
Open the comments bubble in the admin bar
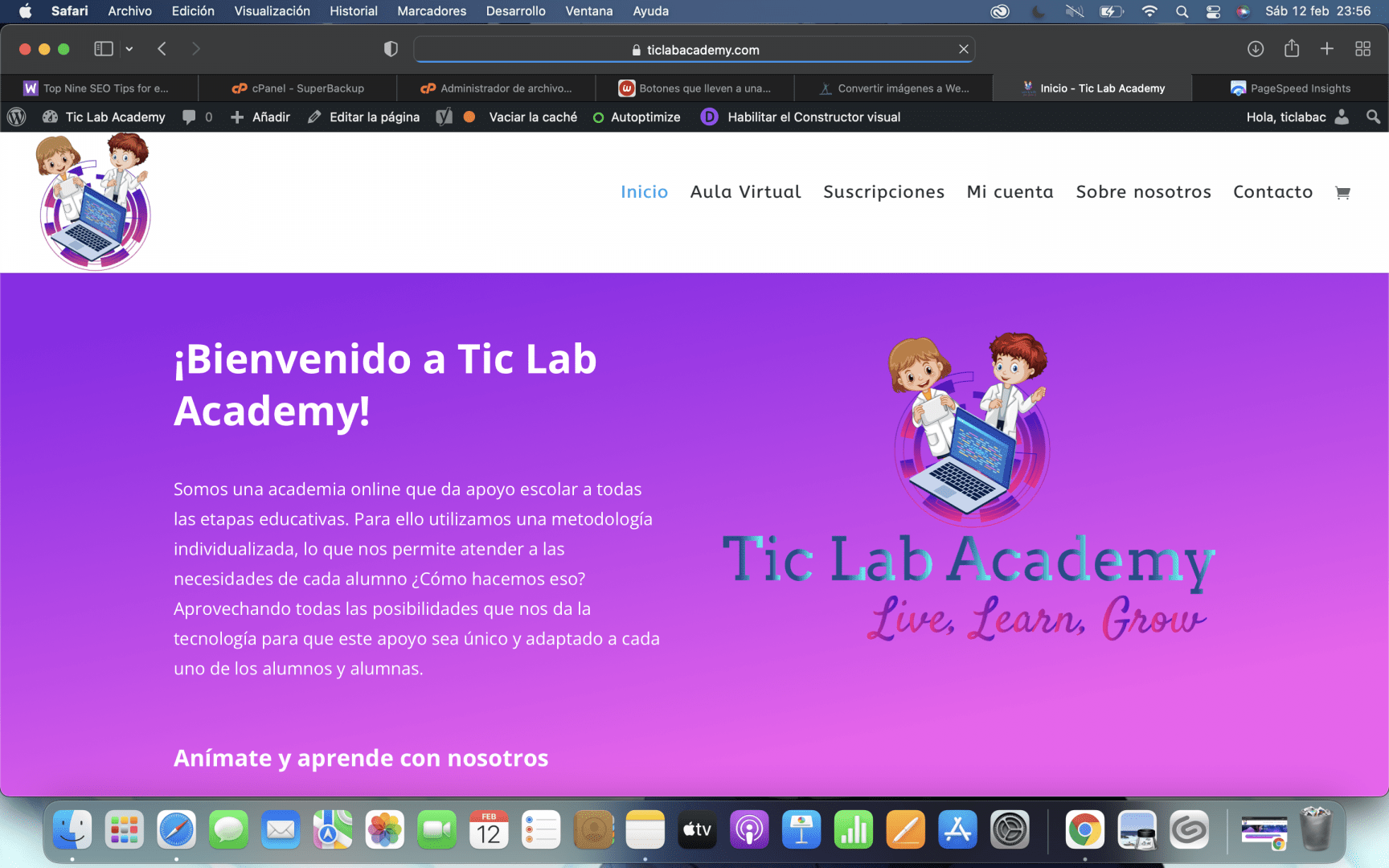pos(197,117)
